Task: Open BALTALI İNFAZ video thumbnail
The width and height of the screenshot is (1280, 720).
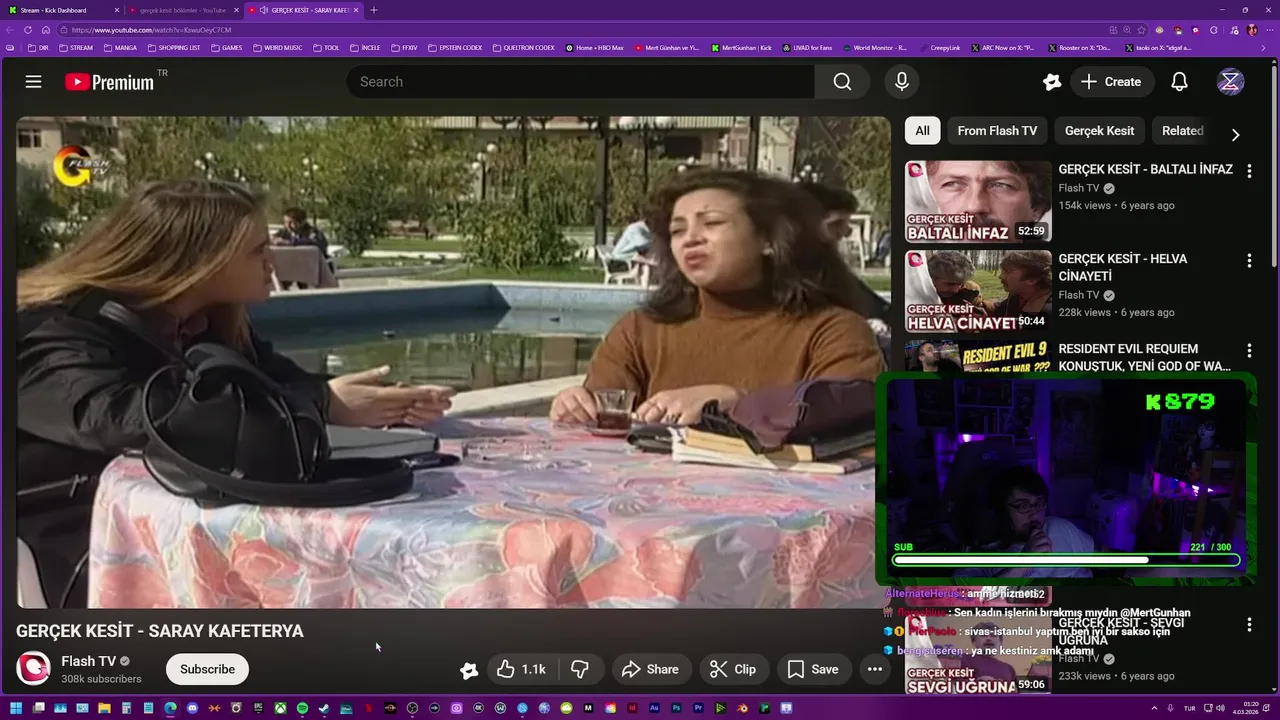Action: coord(978,202)
